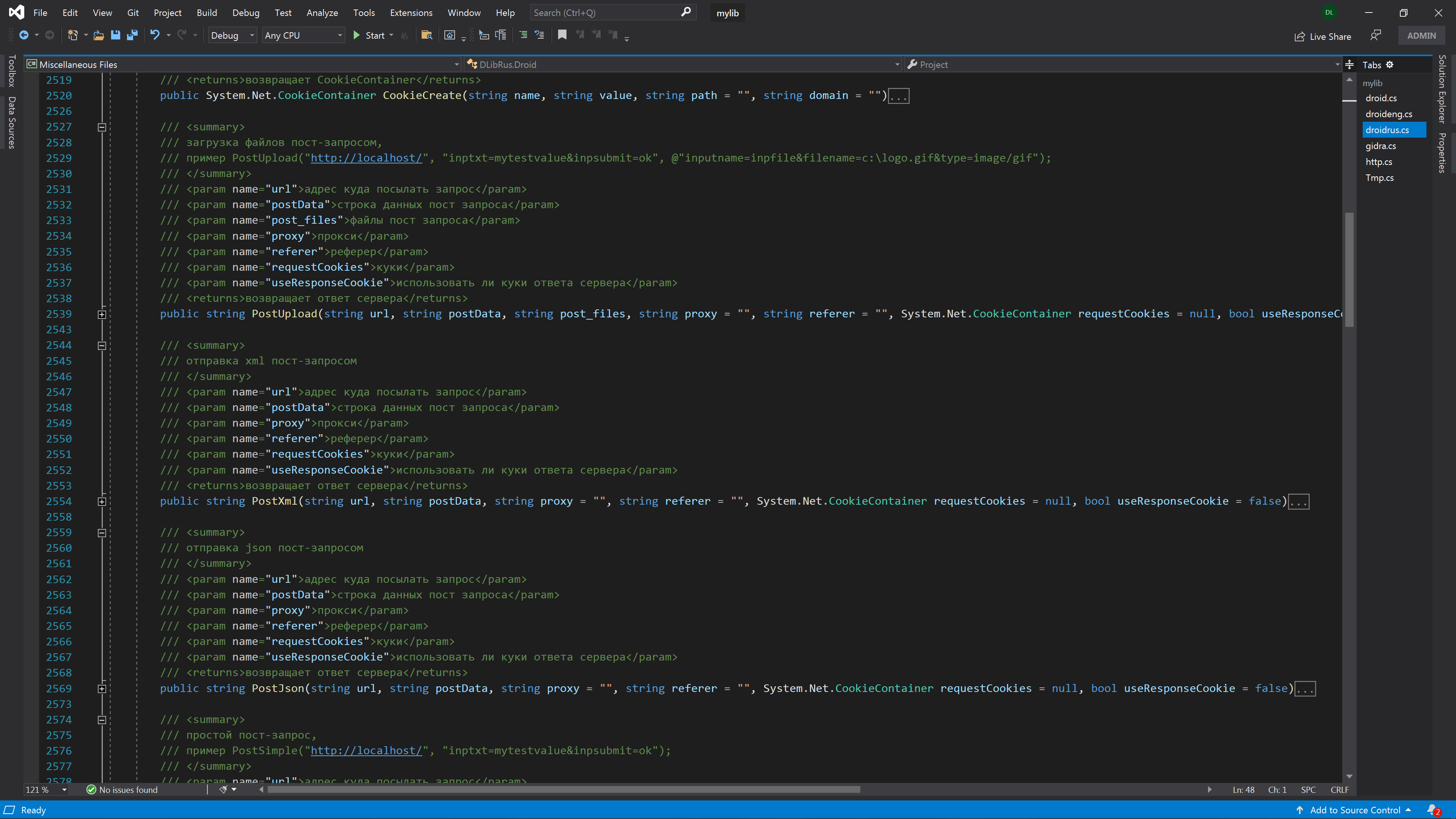Open the 121% zoom level selector
Image resolution: width=1456 pixels, height=819 pixels.
45,789
